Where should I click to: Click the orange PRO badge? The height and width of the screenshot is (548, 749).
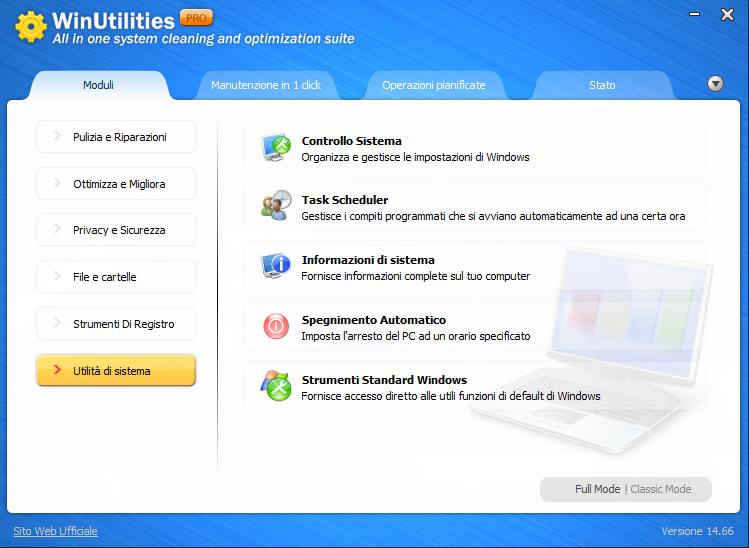point(196,18)
